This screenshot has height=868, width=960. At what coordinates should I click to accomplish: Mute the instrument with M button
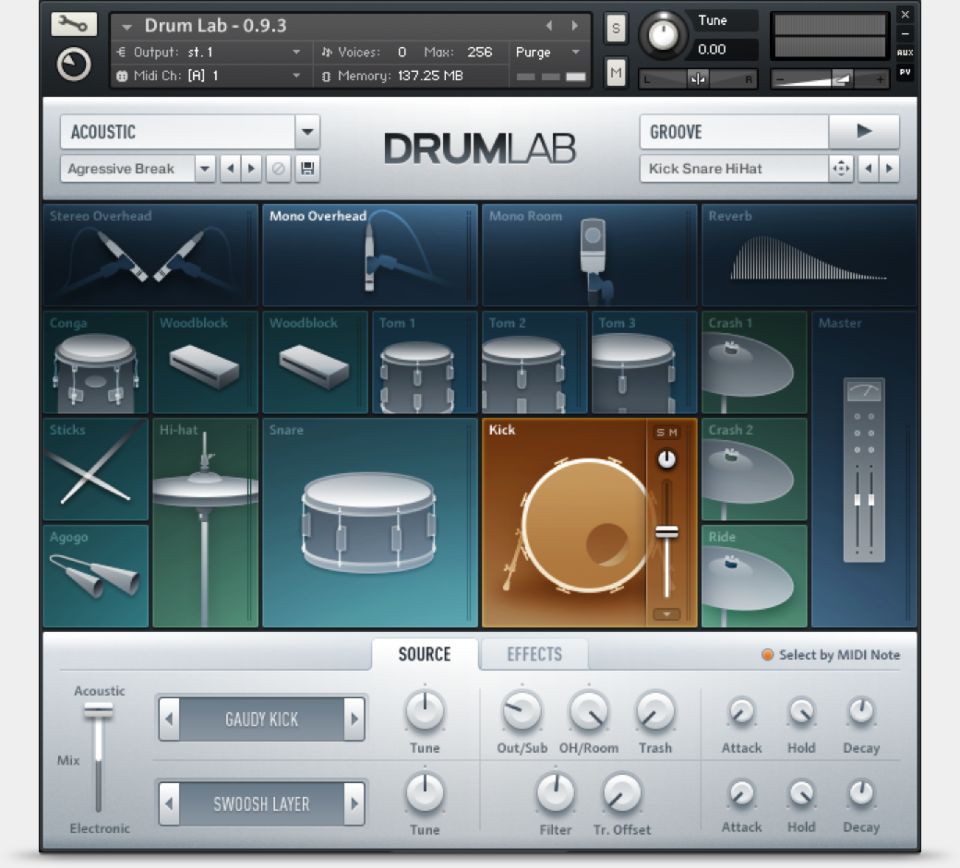click(x=616, y=71)
